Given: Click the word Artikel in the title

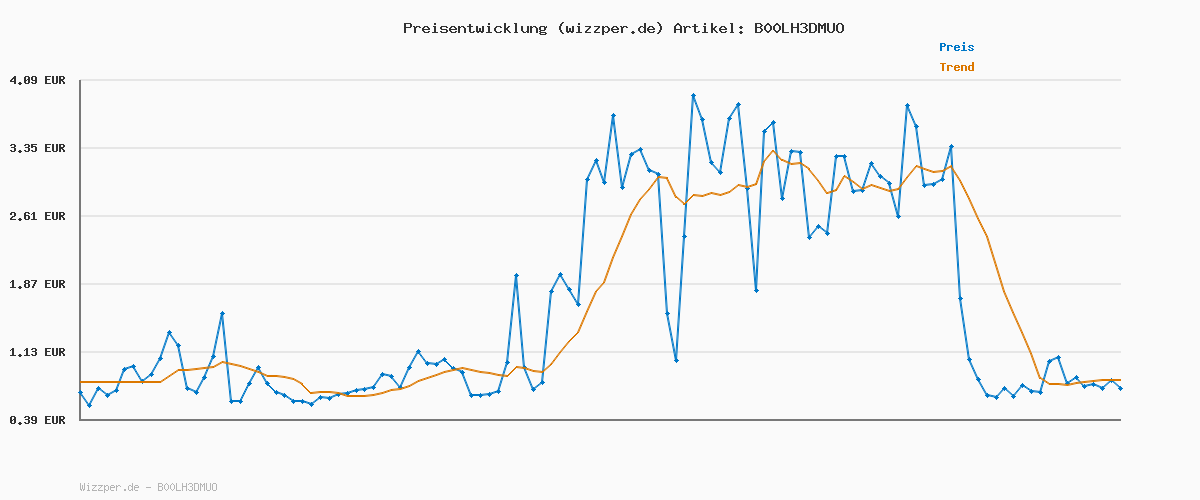Looking at the screenshot, I should 706,28.
